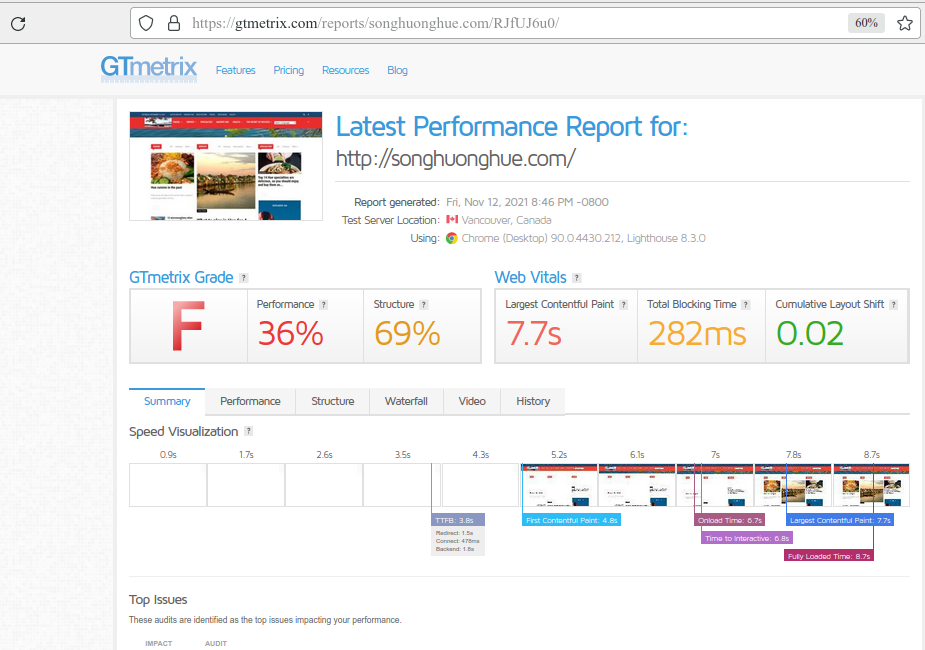Open the Waterfall tab
The image size is (925, 650).
point(406,401)
